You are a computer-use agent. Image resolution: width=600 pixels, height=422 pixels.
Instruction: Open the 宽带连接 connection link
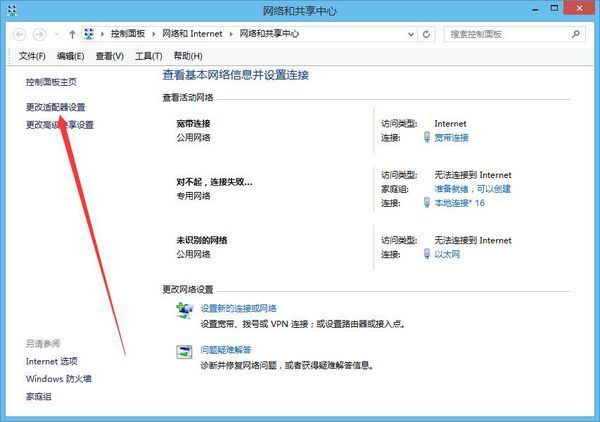[452, 138]
